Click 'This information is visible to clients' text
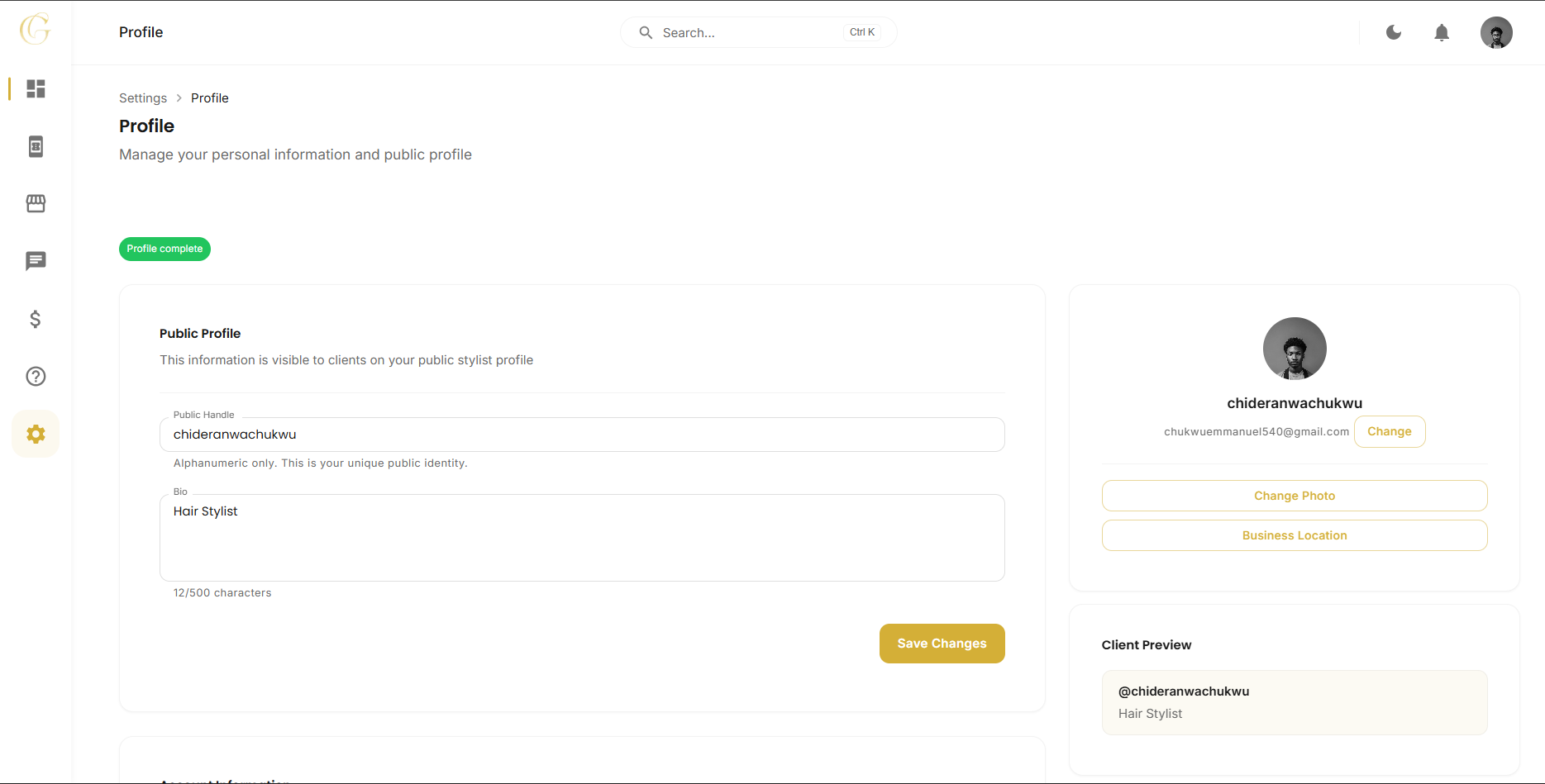This screenshot has height=784, width=1545. click(x=346, y=360)
